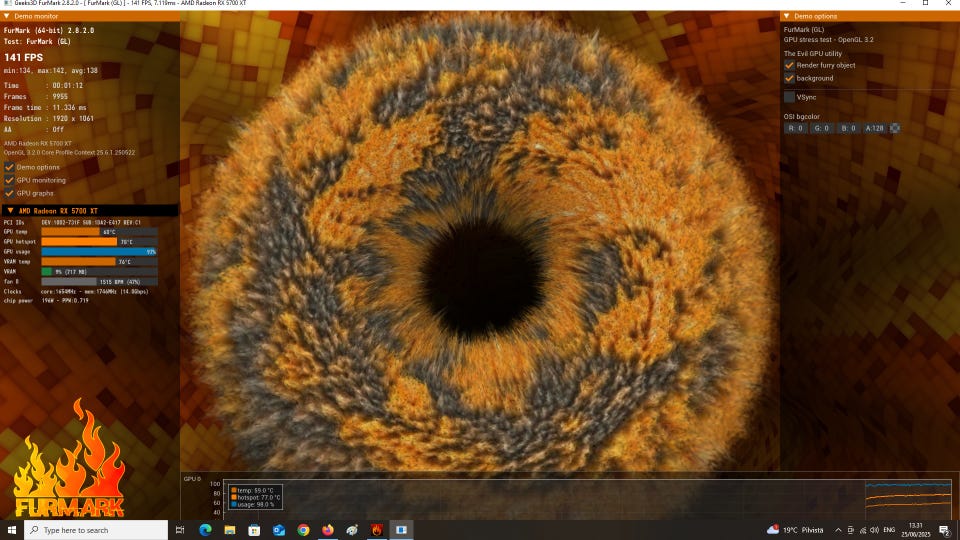Click the fan 0 RPM bar
The width and height of the screenshot is (960, 540).
(99, 282)
